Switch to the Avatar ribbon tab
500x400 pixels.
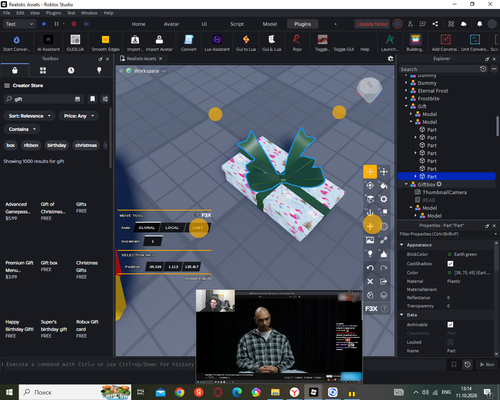171,24
